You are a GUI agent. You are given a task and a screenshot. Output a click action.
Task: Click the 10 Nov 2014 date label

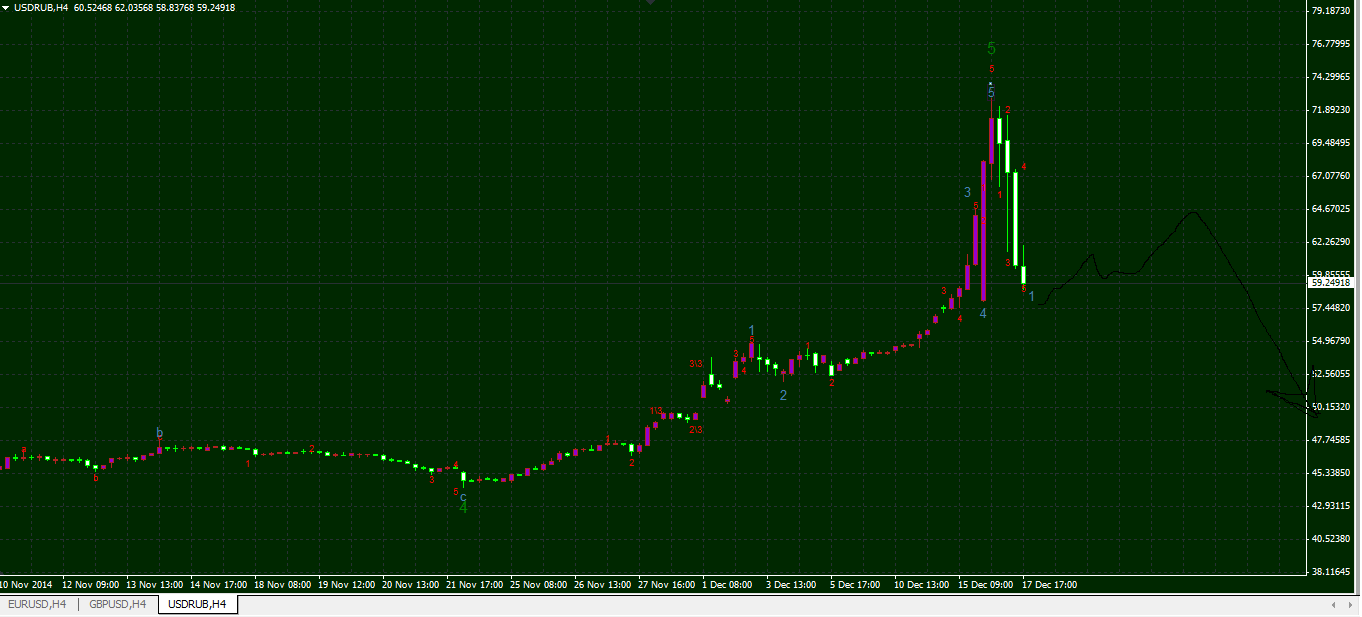pos(26,584)
